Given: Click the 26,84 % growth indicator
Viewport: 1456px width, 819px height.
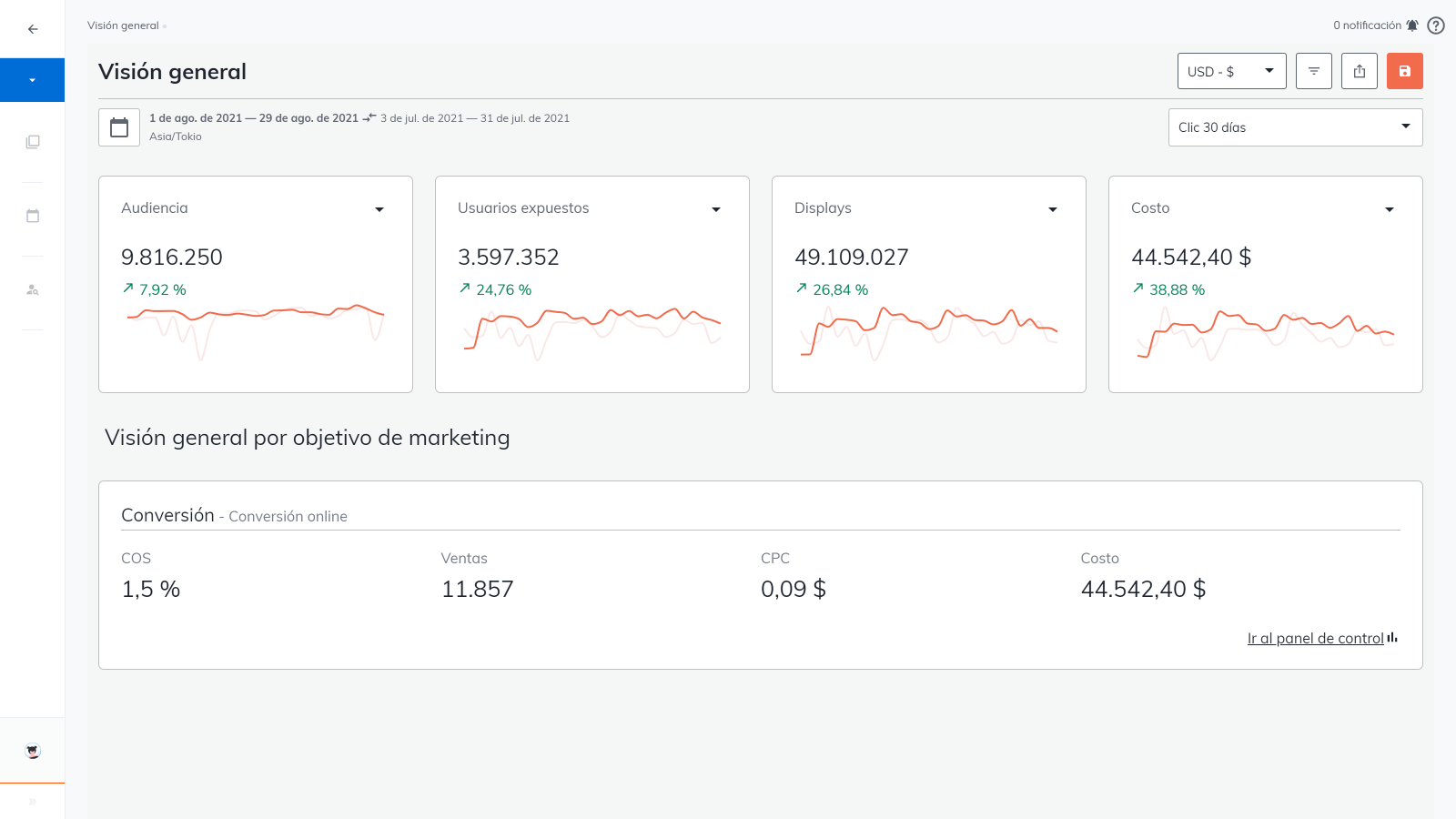Looking at the screenshot, I should pyautogui.click(x=832, y=289).
